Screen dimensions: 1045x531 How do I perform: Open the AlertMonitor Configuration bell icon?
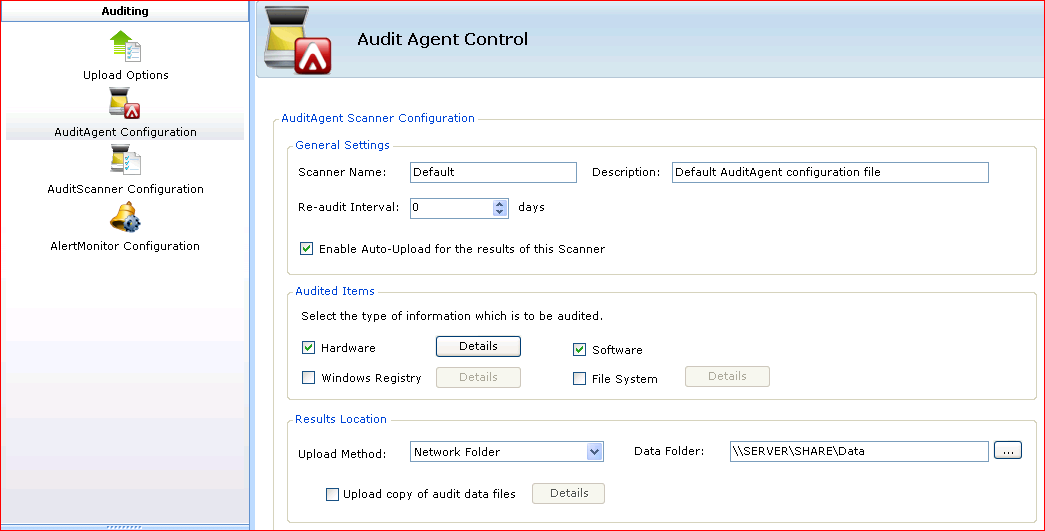125,217
